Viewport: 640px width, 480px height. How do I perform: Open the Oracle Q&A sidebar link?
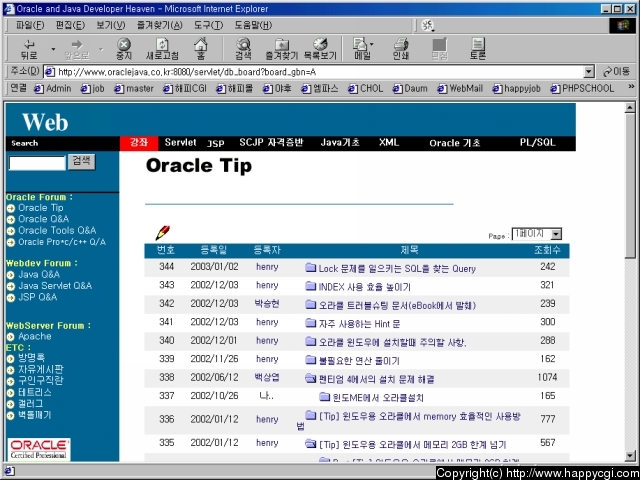[43, 219]
